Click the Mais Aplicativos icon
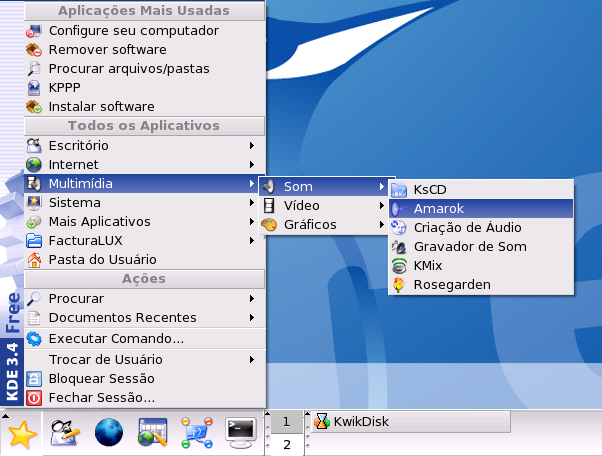This screenshot has height=456, width=602. [34, 222]
